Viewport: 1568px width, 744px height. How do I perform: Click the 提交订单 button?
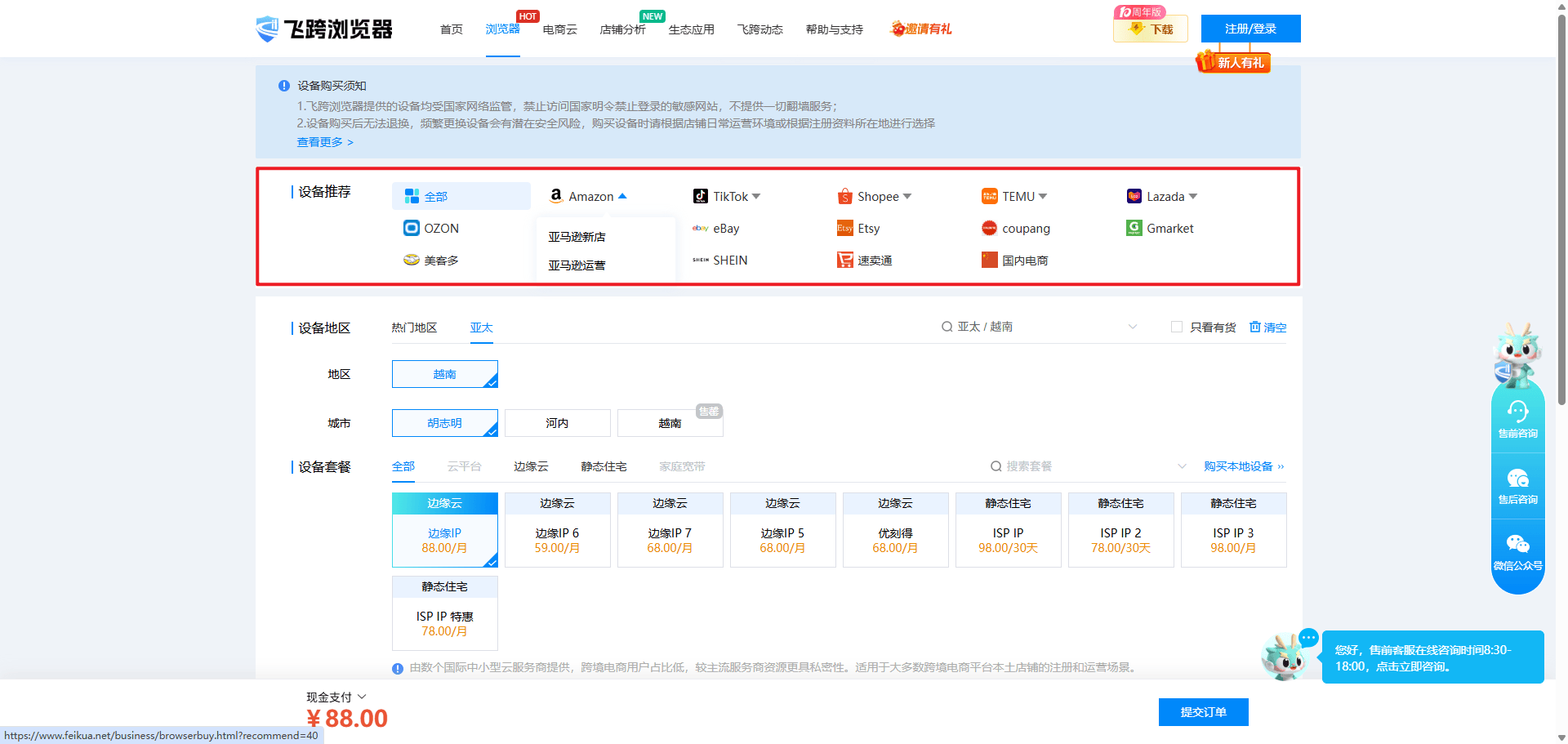[x=1203, y=712]
